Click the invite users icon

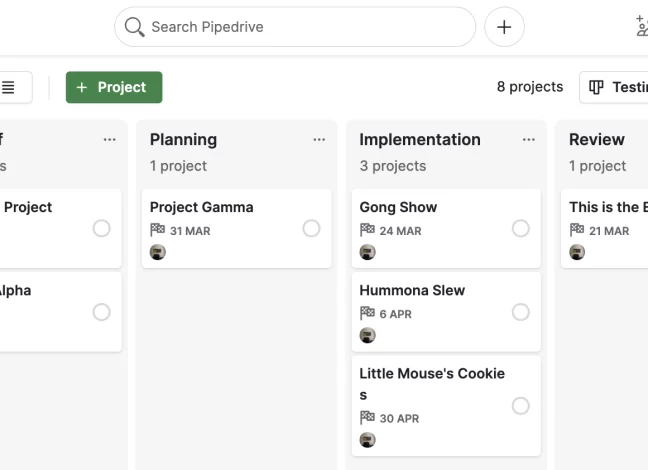click(642, 26)
